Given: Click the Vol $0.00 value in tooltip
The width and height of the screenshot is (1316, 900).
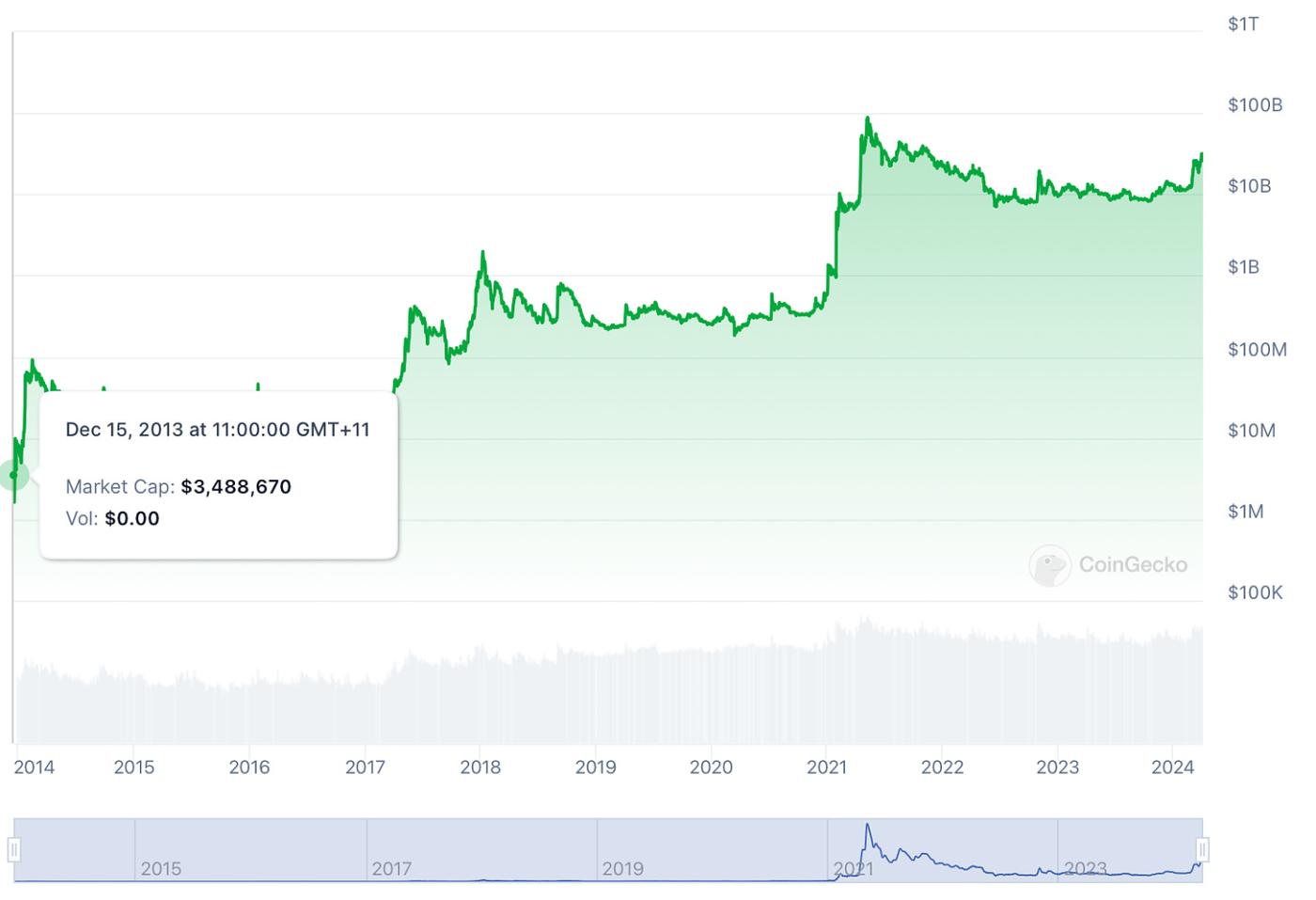Looking at the screenshot, I should coord(132,519).
